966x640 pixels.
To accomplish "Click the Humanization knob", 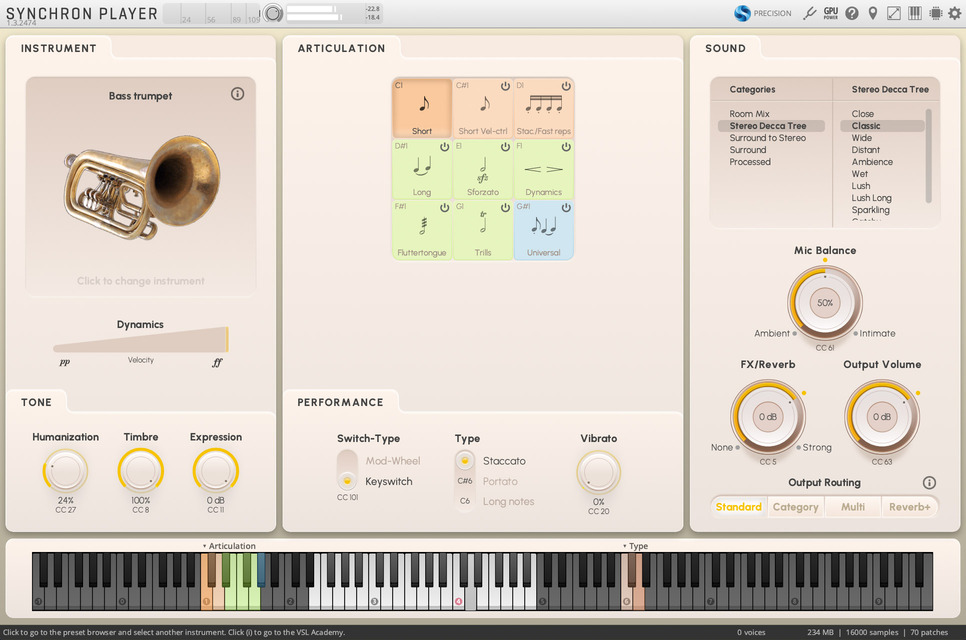I will pos(65,471).
